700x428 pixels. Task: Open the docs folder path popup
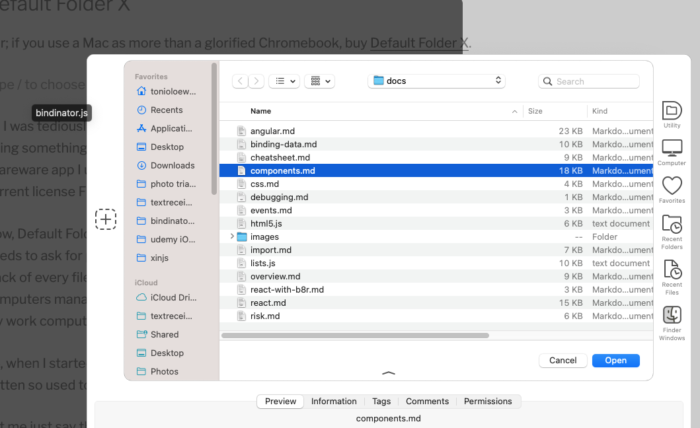tap(437, 81)
